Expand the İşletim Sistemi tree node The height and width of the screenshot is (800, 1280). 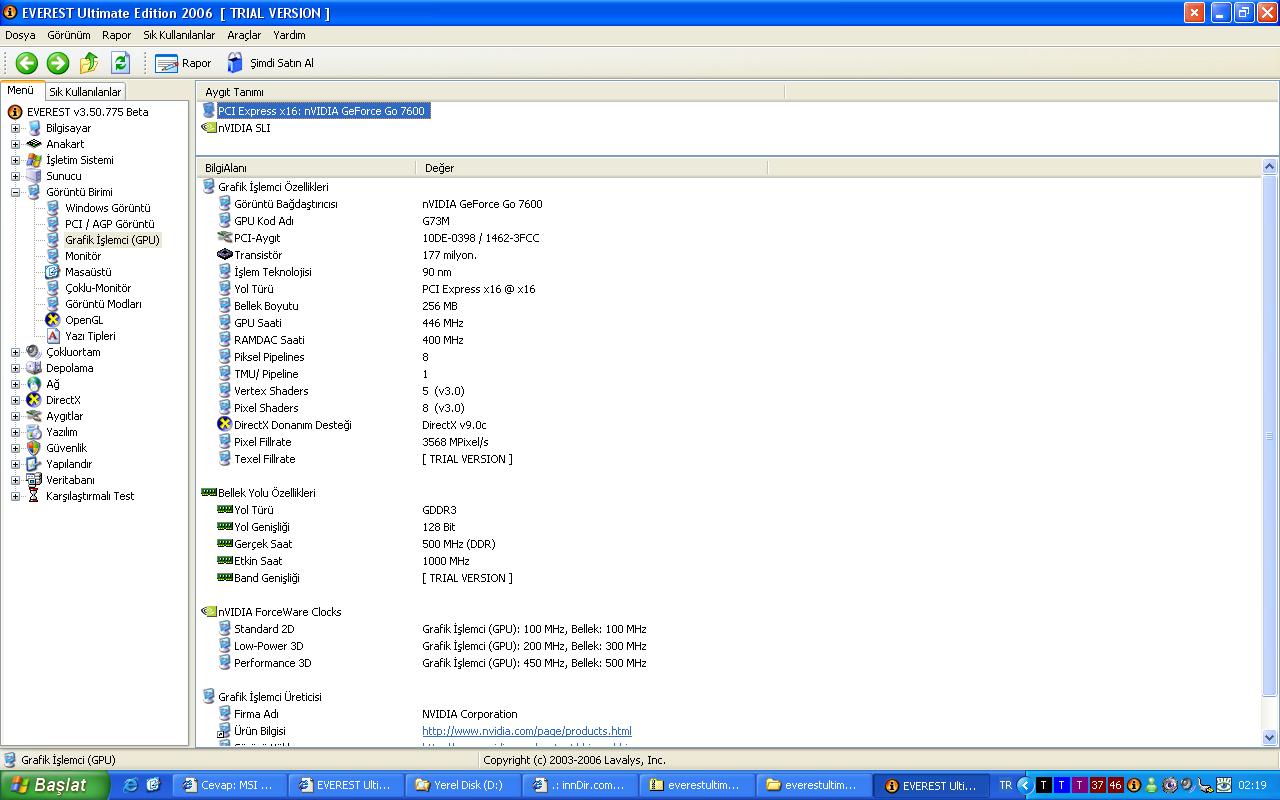click(15, 160)
